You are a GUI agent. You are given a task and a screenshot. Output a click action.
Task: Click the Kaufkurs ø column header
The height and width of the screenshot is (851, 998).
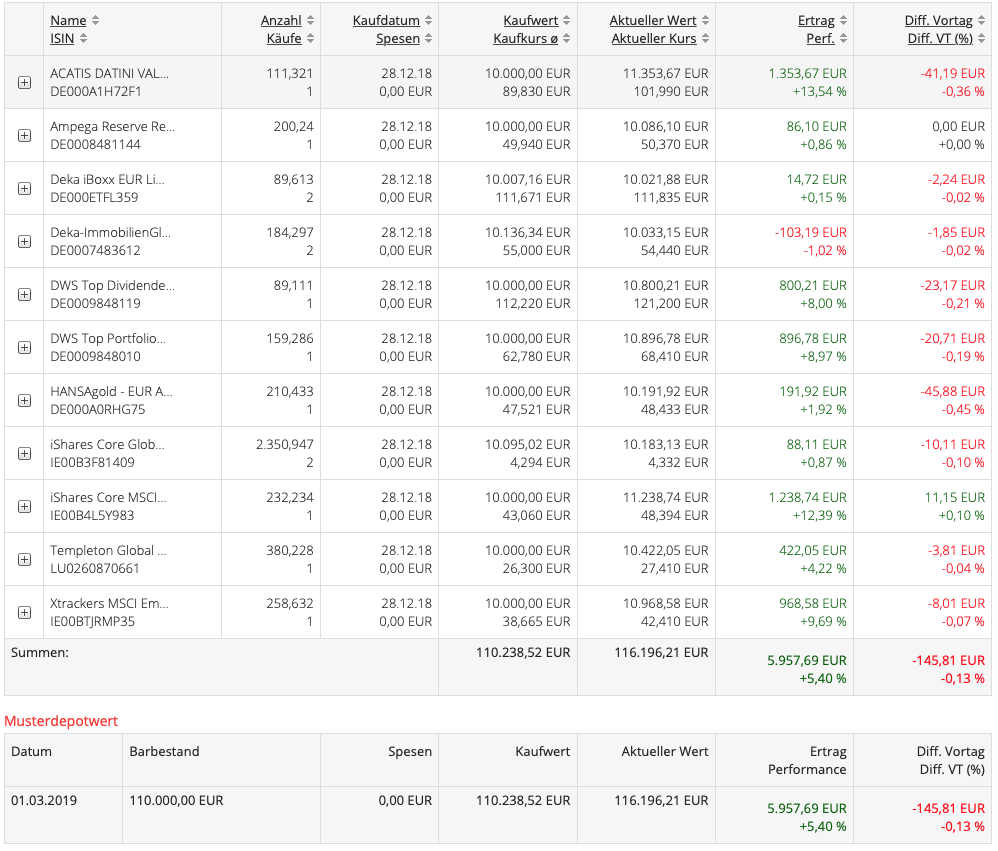coord(527,39)
